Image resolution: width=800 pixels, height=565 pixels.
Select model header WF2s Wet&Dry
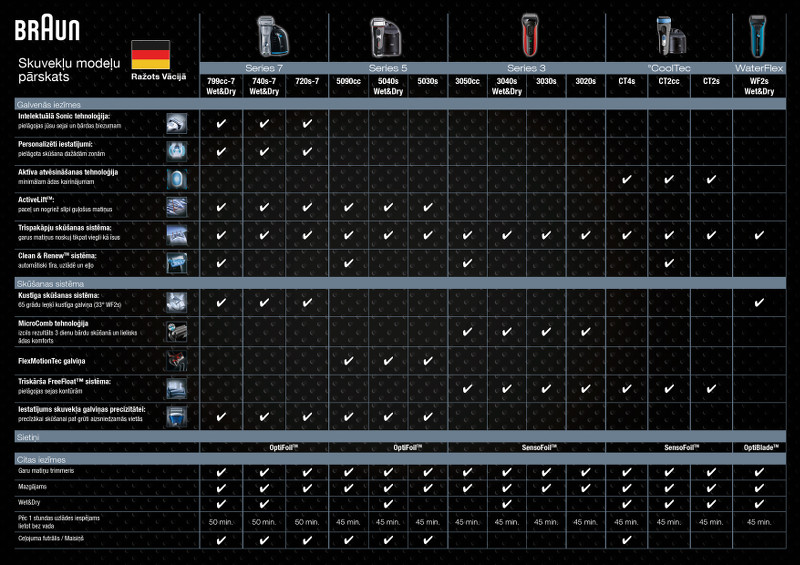pyautogui.click(x=759, y=86)
